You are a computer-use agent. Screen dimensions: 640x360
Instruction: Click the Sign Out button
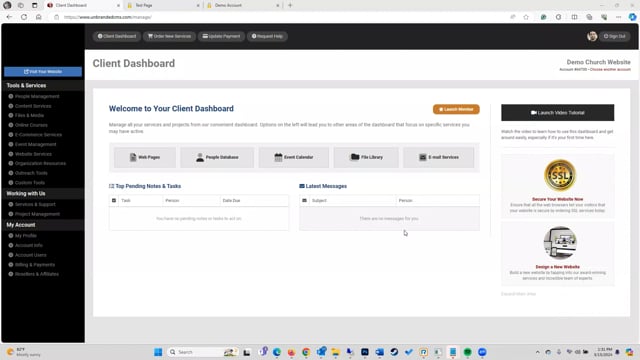(x=614, y=36)
